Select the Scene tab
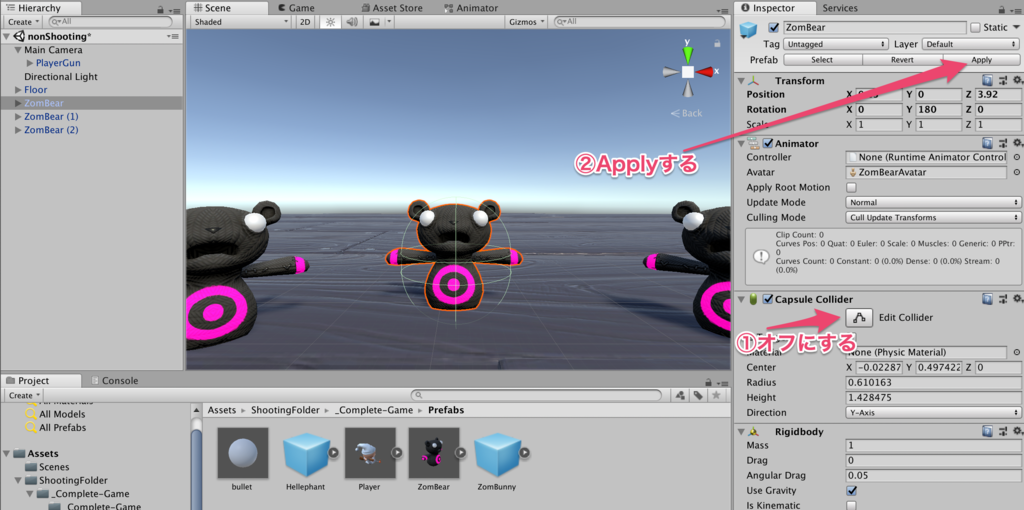 tap(227, 8)
